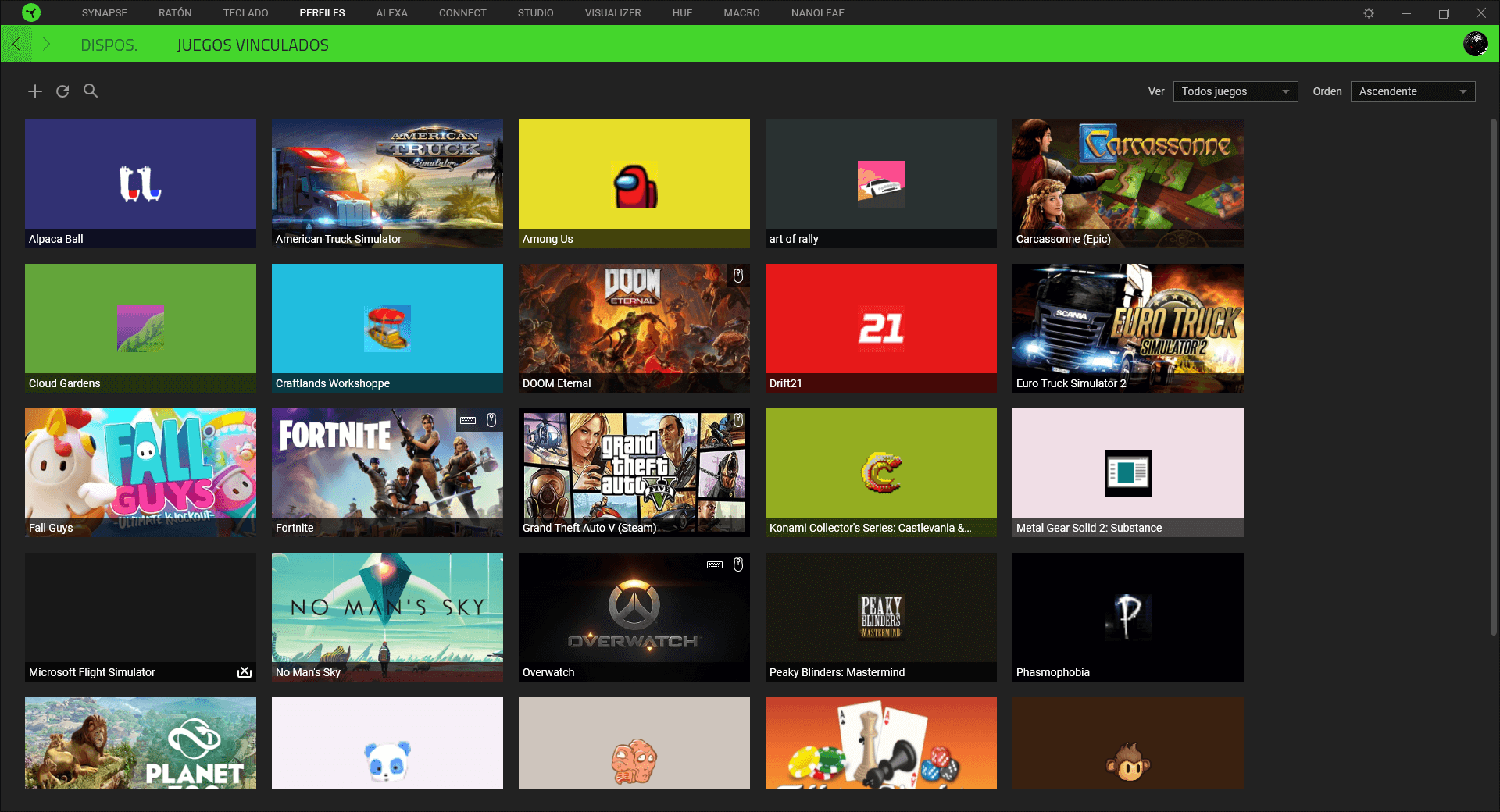Click mouse icon on DOOM Eternal tile

click(x=738, y=276)
